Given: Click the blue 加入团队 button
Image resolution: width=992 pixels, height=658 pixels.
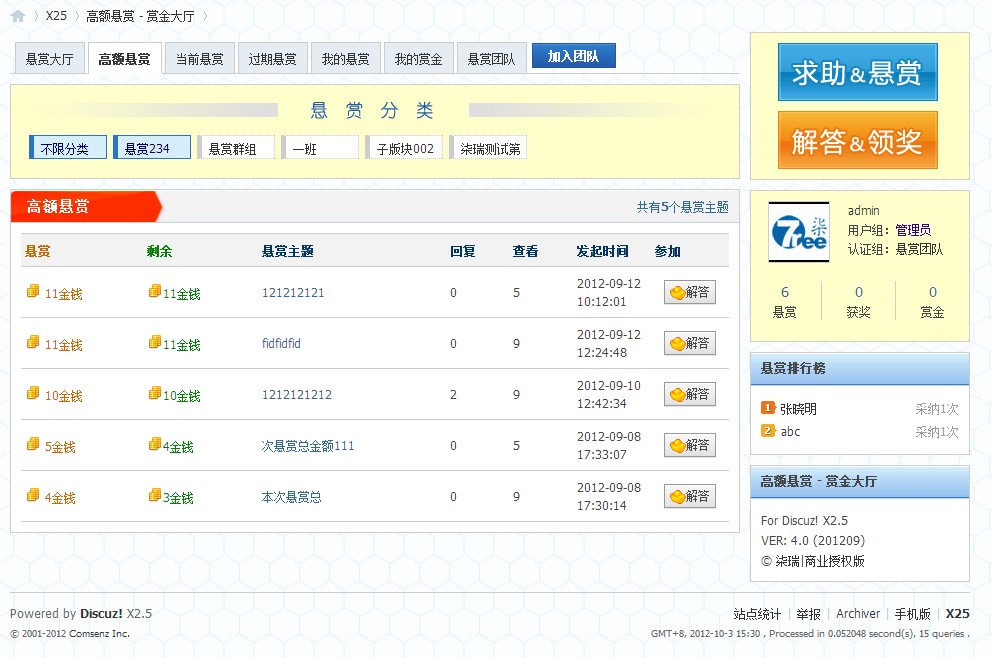Looking at the screenshot, I should click(573, 57).
